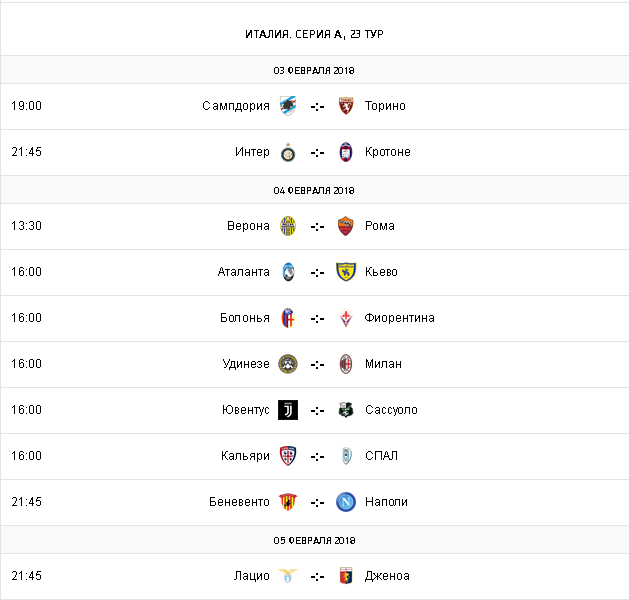Viewport: 629px width, 600px height.
Task: Click the Inter–Crotone match score placeholder
Action: pos(317,152)
